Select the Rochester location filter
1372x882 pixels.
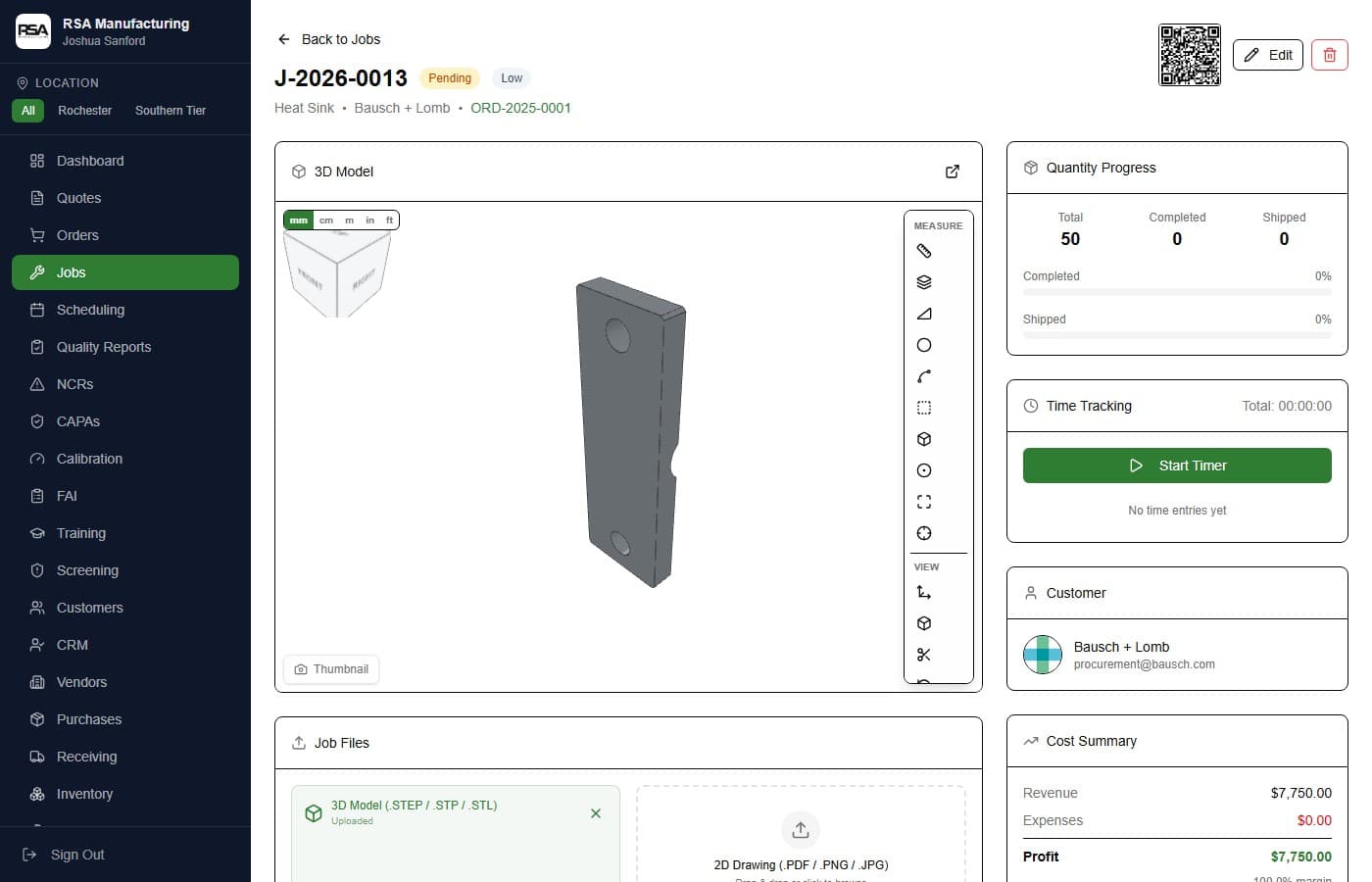click(x=85, y=111)
